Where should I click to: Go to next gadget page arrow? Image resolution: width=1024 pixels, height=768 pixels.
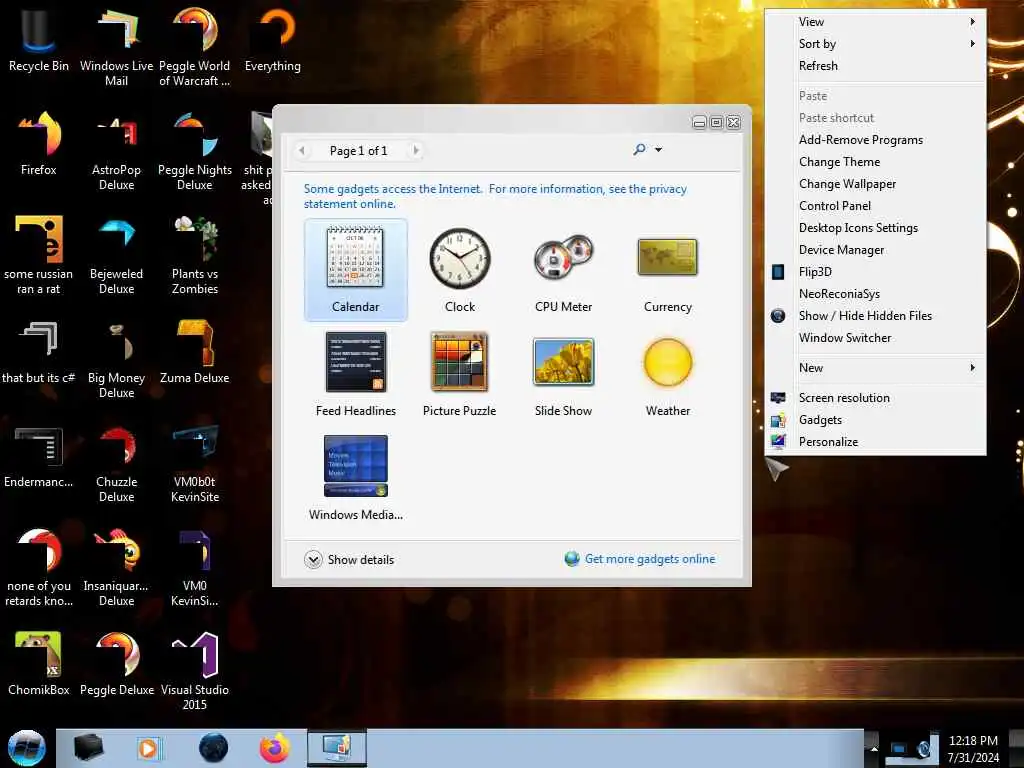[416, 150]
